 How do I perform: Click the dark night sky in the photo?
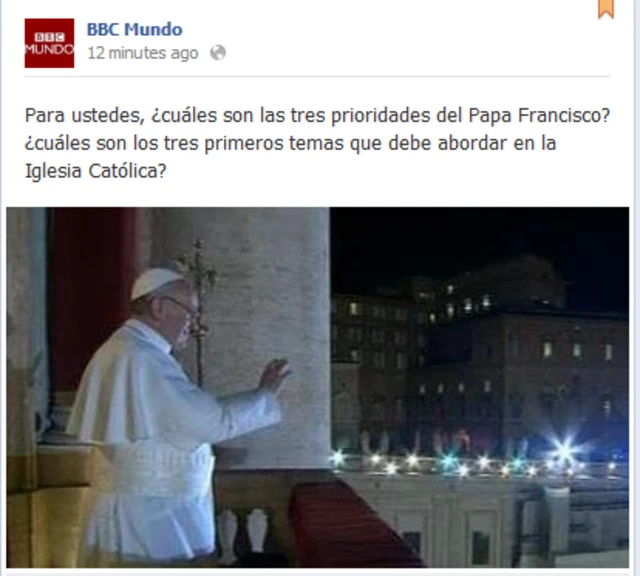pos(478,241)
